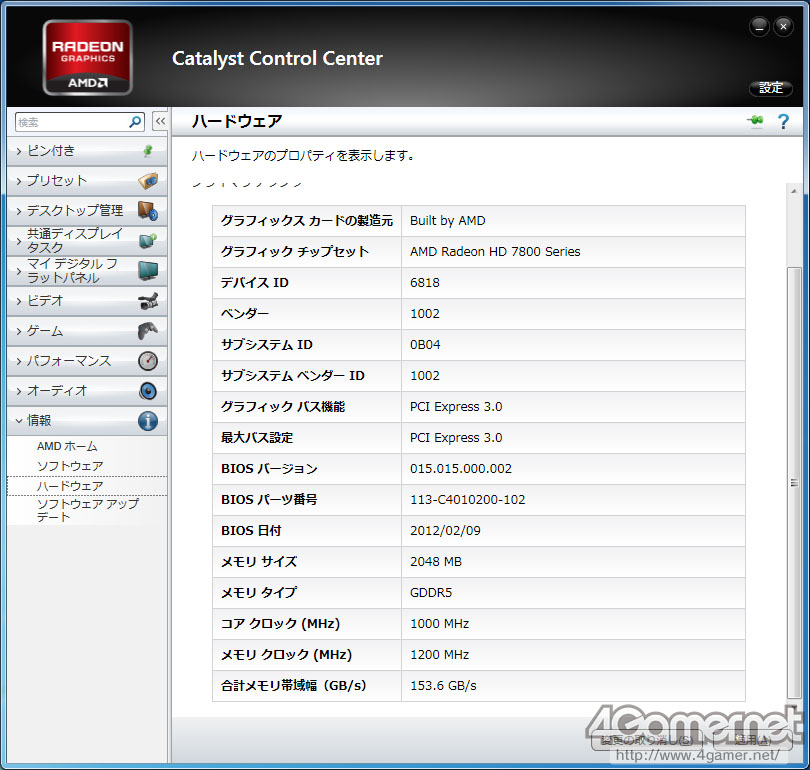
Task: Collapse the sidebar with double-chevron button
Action: click(159, 122)
